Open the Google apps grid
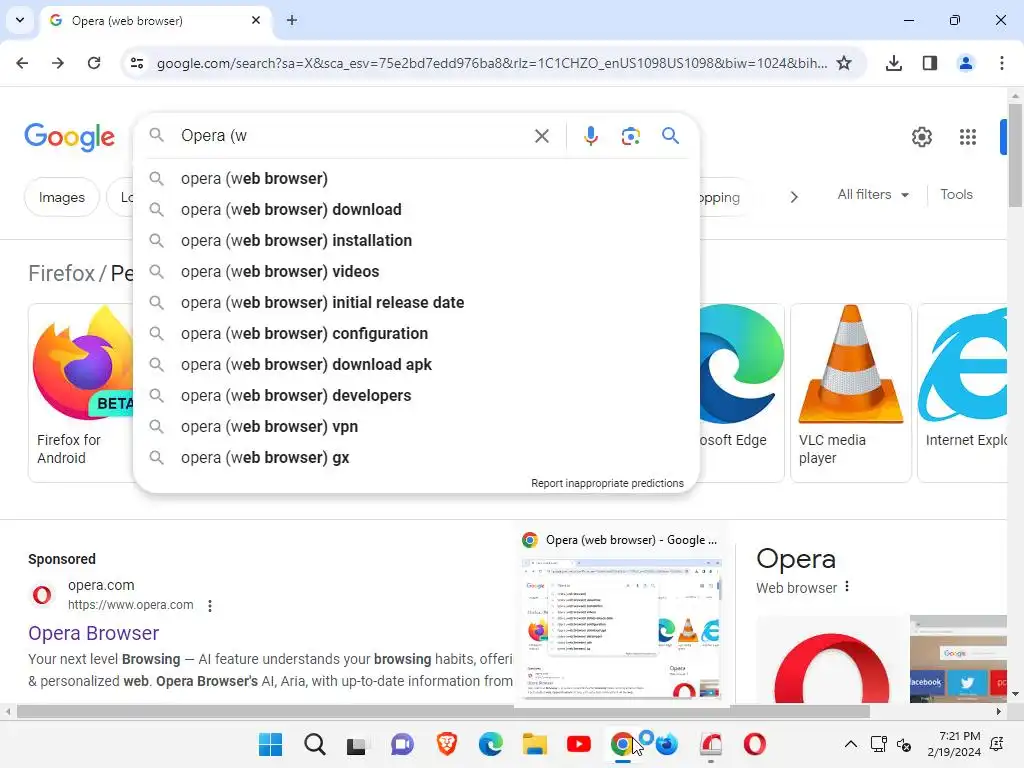 [x=967, y=137]
